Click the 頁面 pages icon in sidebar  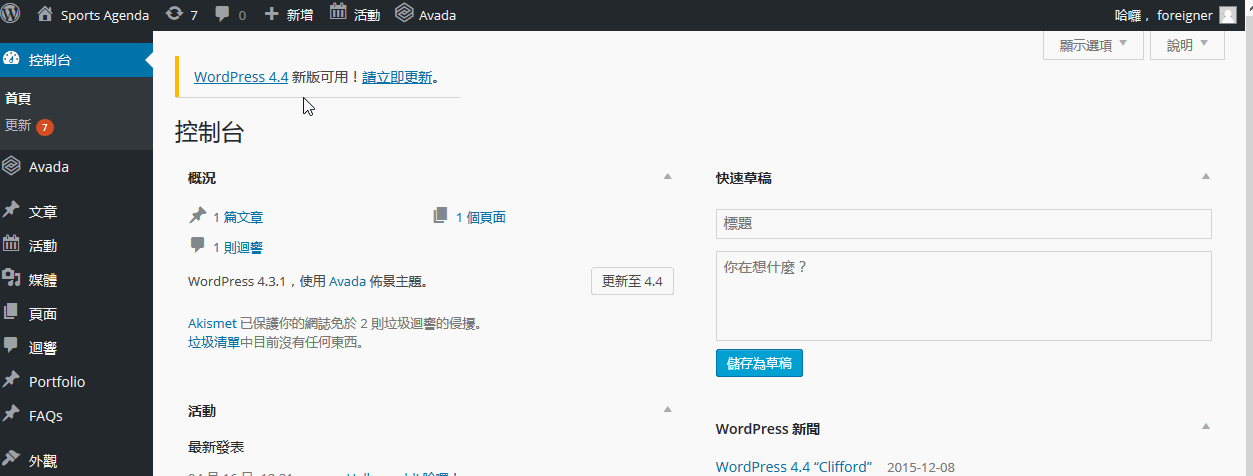point(12,312)
